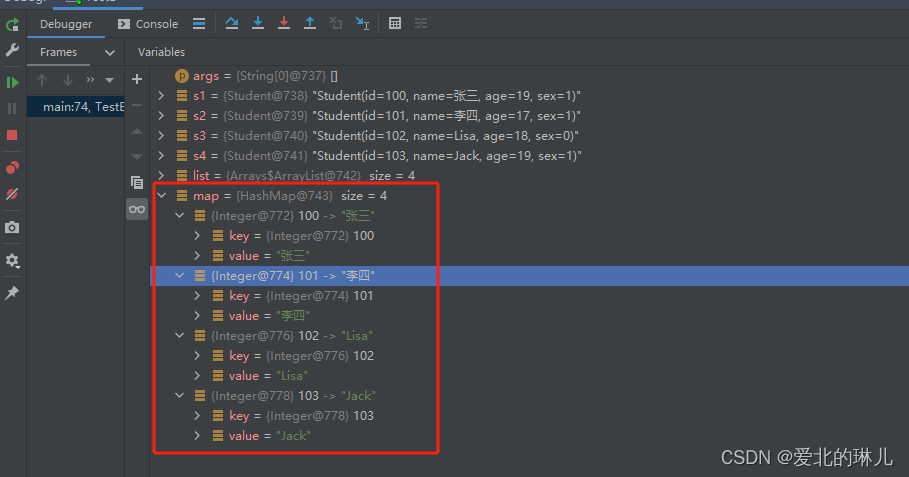
Task: Click the Variables panel header
Action: pyautogui.click(x=162, y=52)
